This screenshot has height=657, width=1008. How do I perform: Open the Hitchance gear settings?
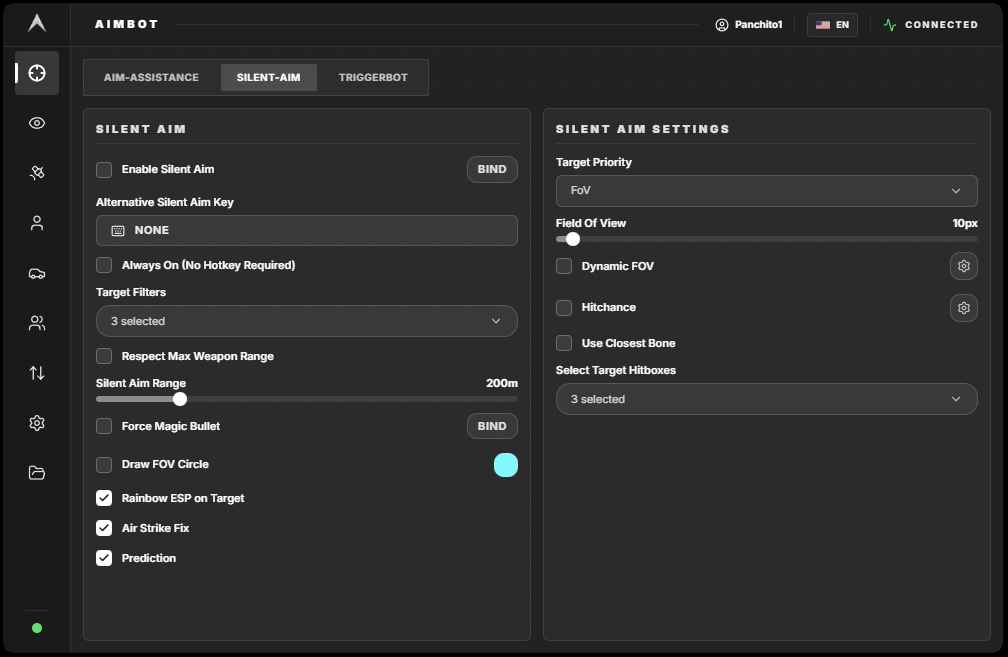click(x=964, y=308)
